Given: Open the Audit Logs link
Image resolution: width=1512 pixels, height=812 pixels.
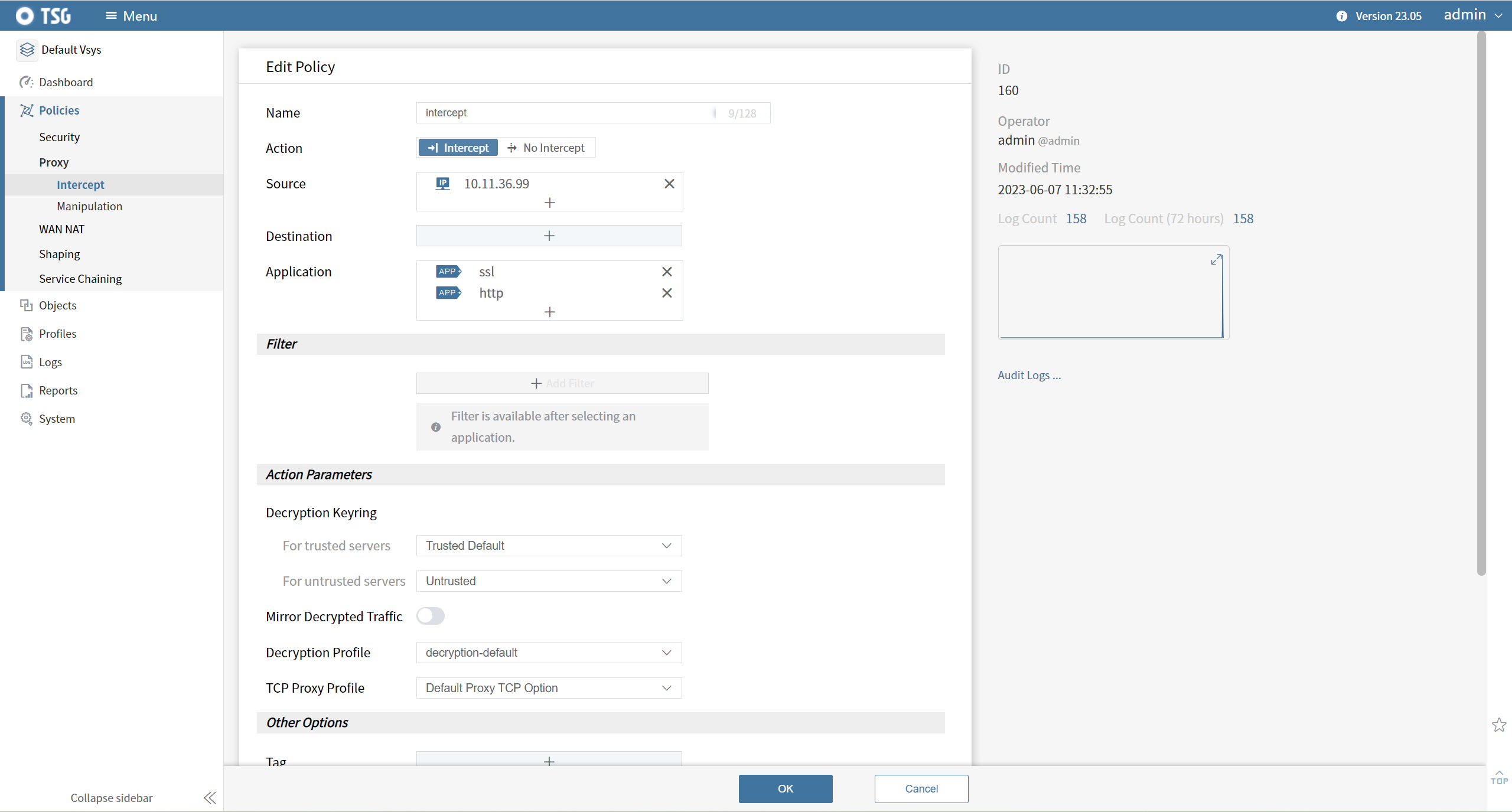Looking at the screenshot, I should coord(1029,375).
